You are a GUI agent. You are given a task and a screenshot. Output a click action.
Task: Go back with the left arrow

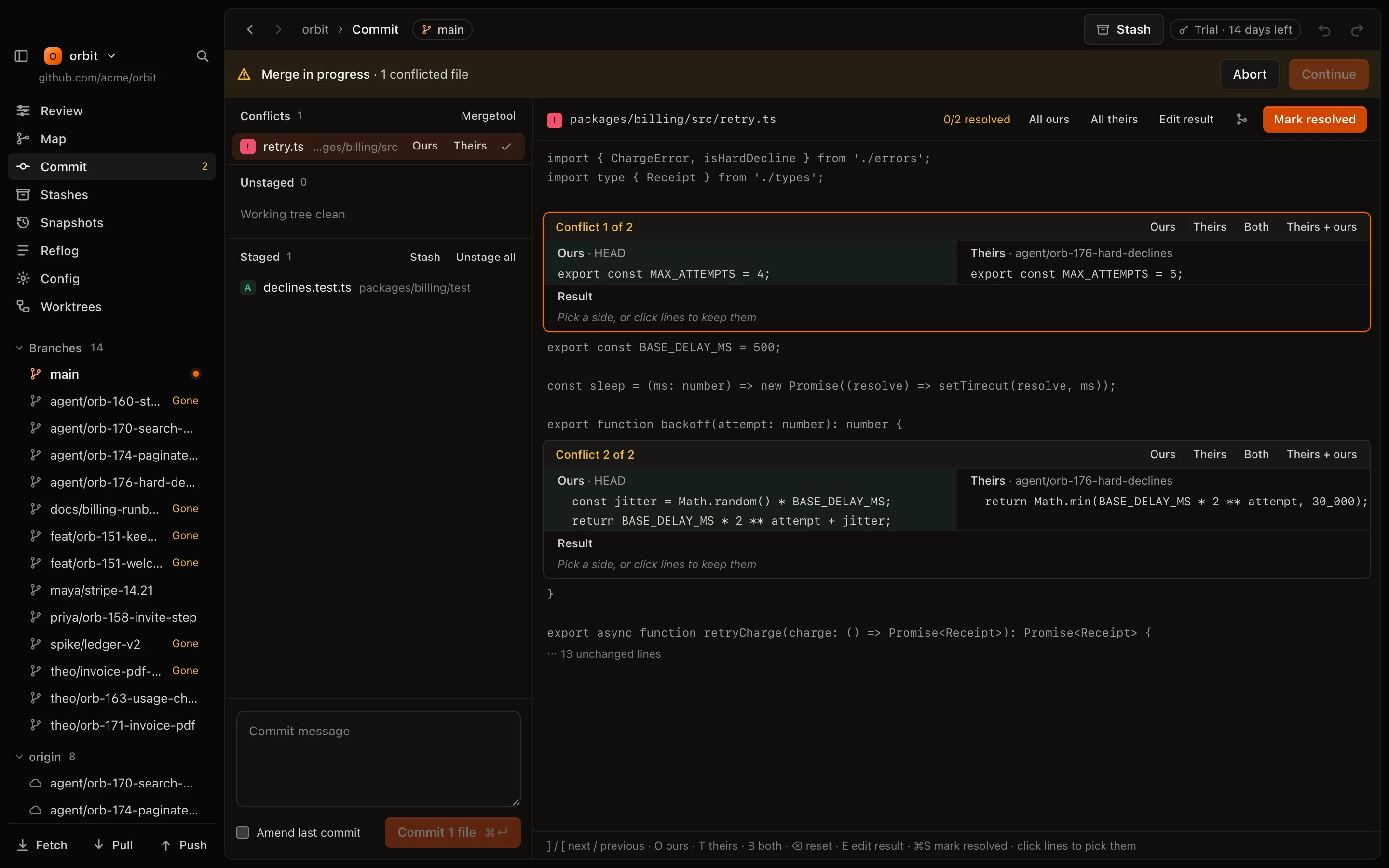250,29
